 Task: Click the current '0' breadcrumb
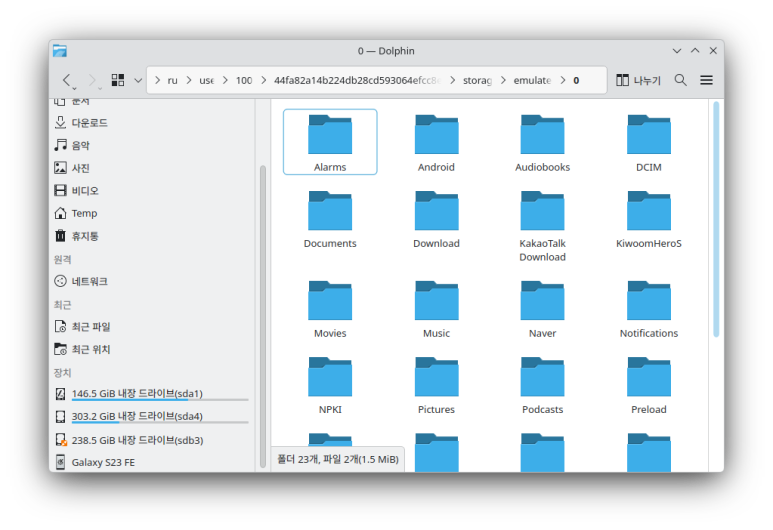point(576,80)
